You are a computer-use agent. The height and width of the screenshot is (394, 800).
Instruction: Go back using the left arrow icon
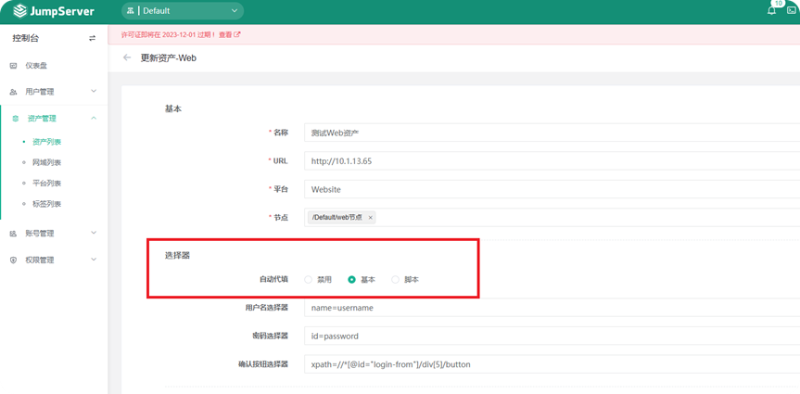pyautogui.click(x=127, y=58)
